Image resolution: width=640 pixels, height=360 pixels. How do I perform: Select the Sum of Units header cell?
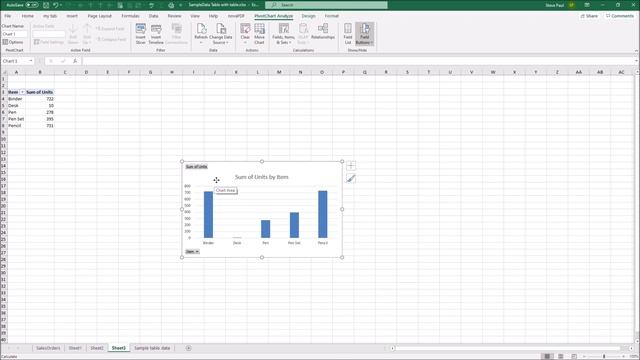click(x=40, y=92)
